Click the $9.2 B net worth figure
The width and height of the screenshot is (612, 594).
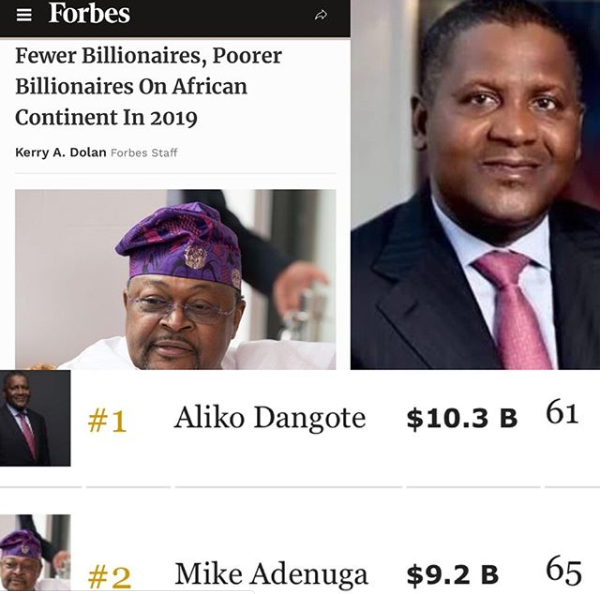pyautogui.click(x=452, y=575)
